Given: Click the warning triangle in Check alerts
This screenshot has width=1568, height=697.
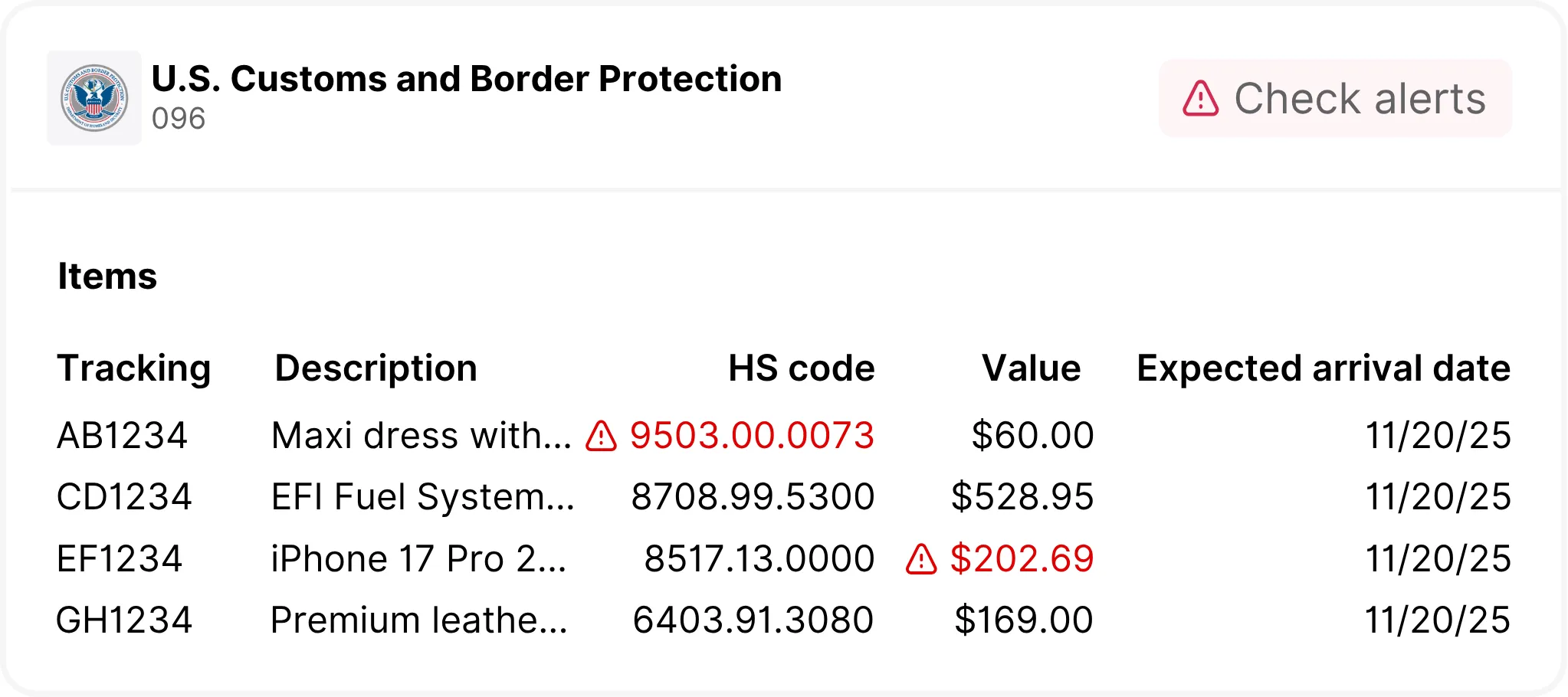Looking at the screenshot, I should [1200, 99].
